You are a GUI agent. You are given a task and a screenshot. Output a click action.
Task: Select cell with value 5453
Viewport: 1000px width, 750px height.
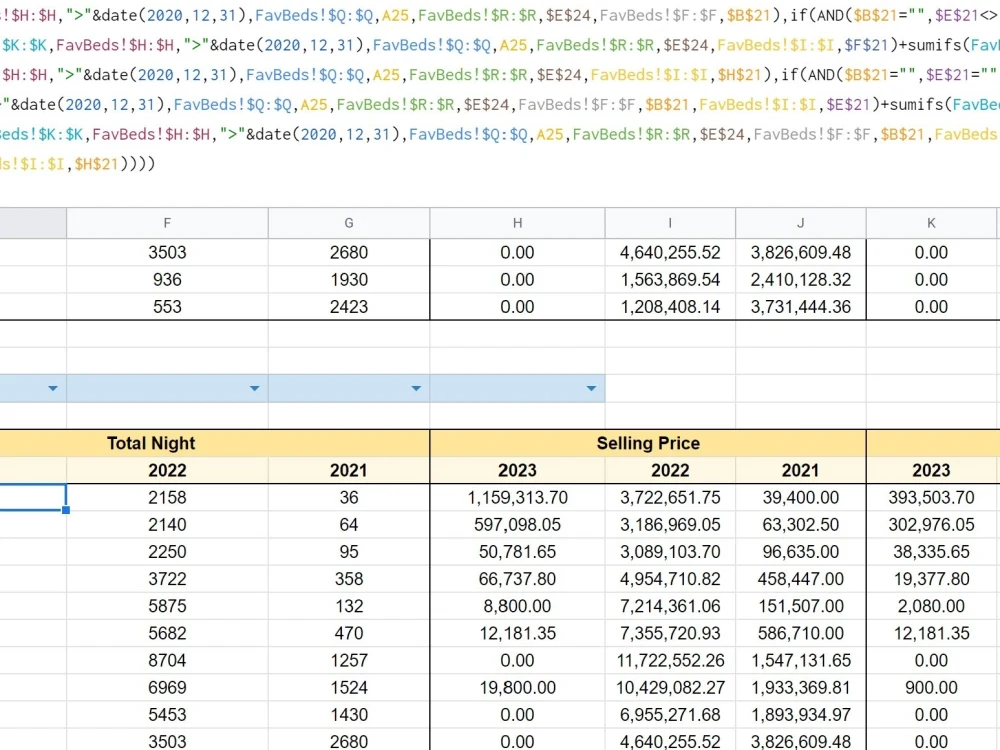167,715
